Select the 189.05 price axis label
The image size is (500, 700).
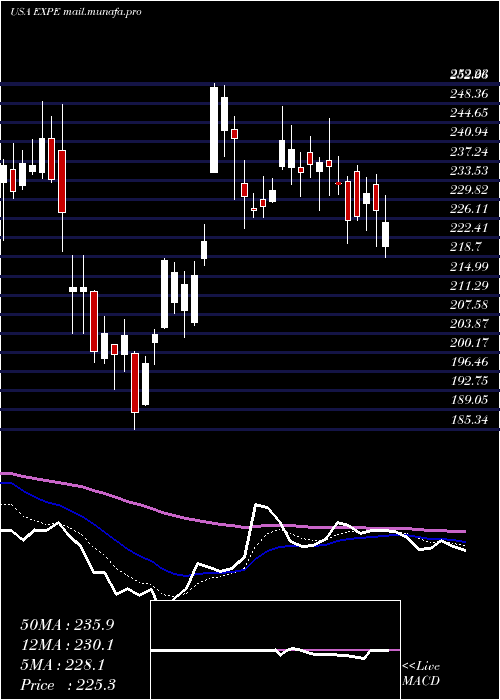(469, 400)
